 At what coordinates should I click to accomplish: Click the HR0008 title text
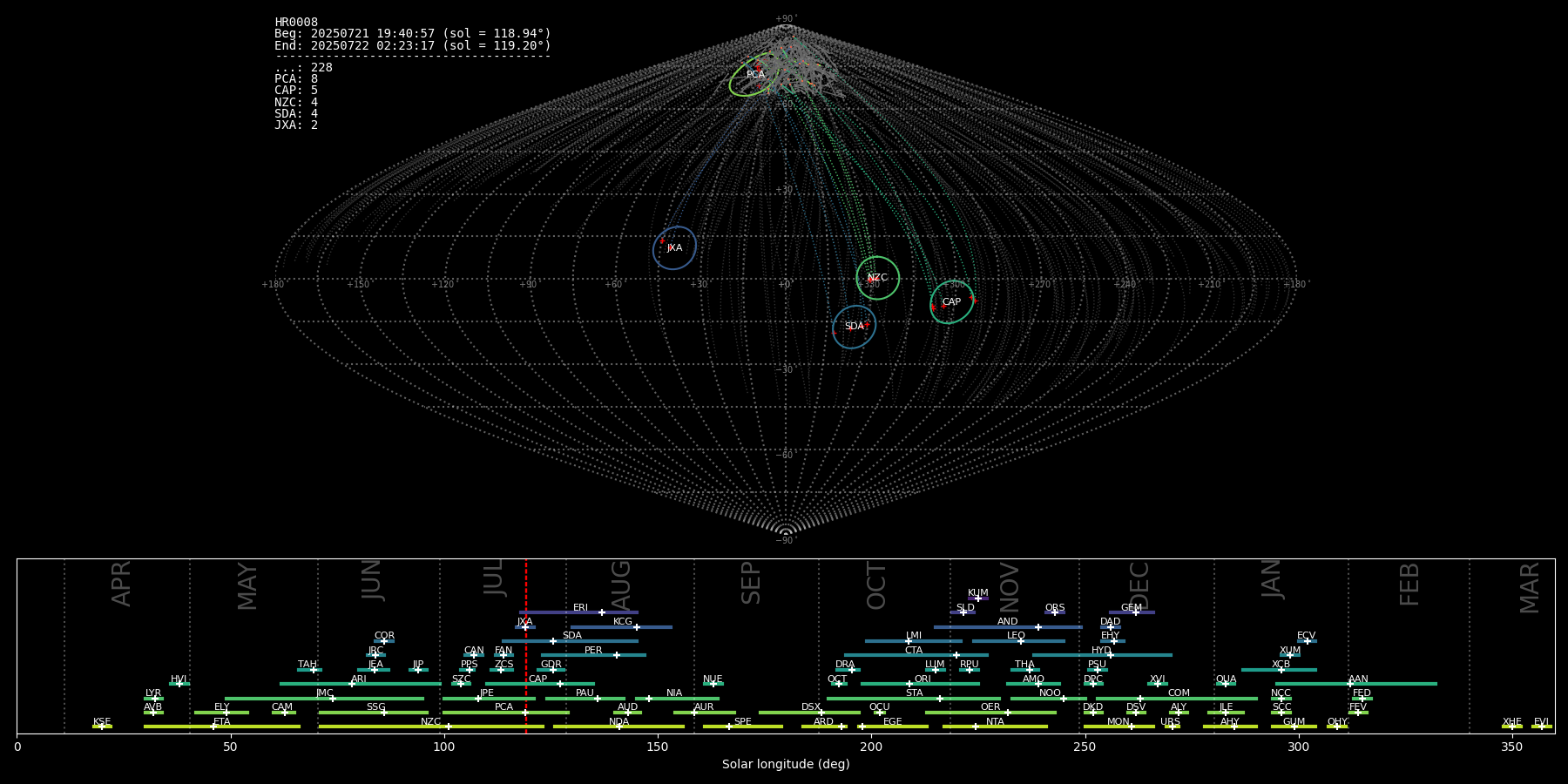(296, 23)
